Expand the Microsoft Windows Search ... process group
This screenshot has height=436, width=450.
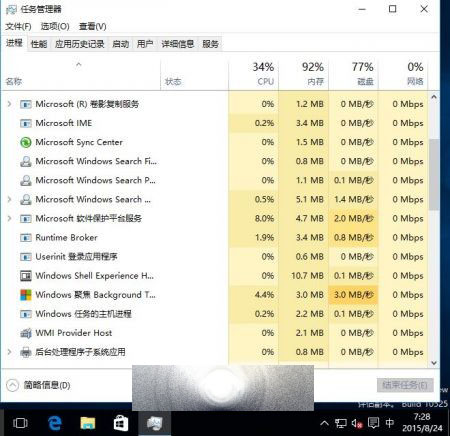9,199
